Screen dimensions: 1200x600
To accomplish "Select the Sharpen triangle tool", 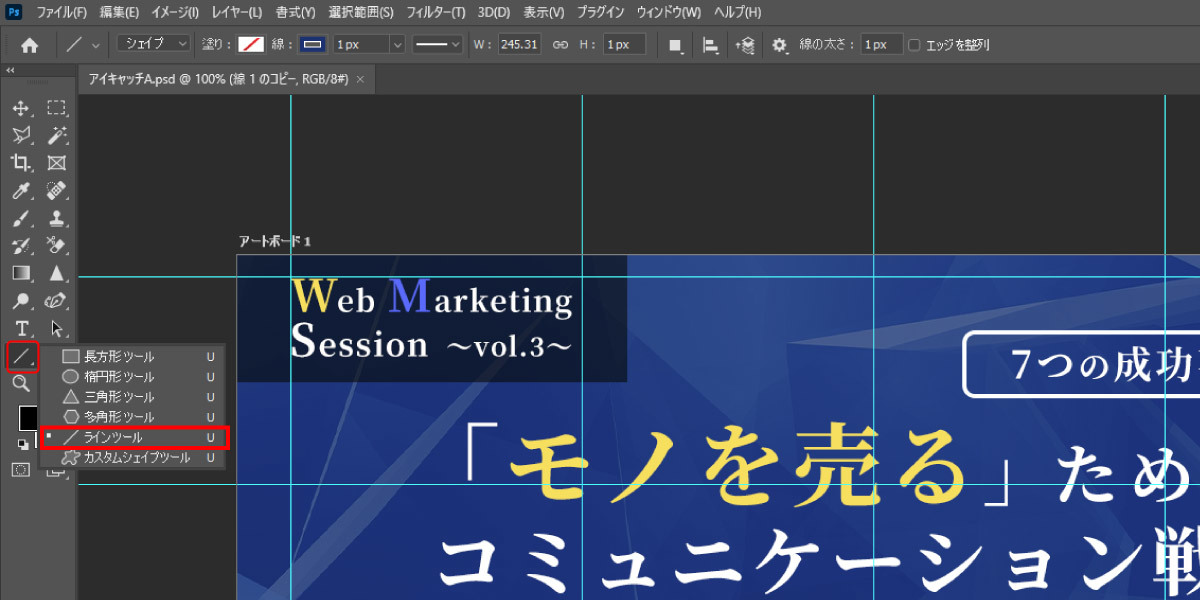I will click(x=56, y=273).
